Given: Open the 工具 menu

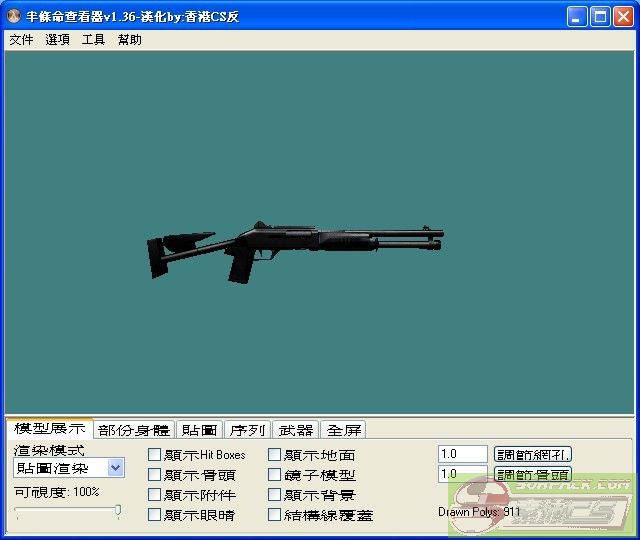Looking at the screenshot, I should click(93, 40).
